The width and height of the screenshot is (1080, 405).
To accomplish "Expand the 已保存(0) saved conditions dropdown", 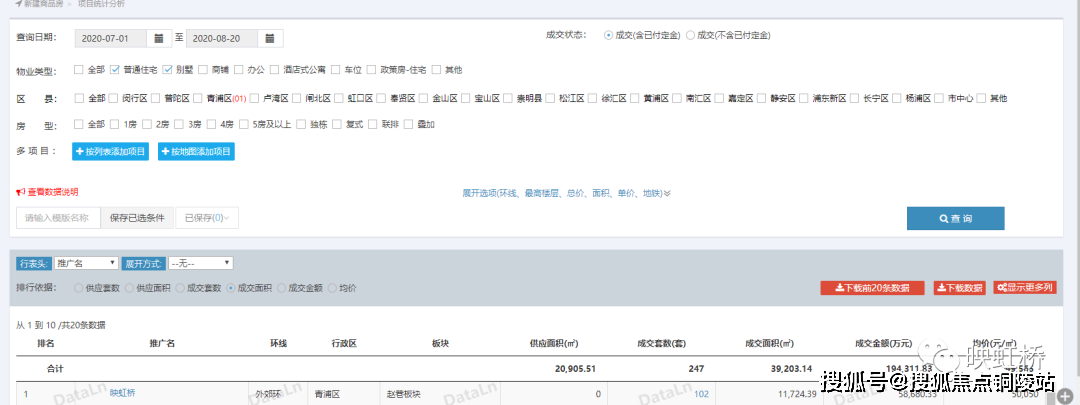I will click(206, 218).
